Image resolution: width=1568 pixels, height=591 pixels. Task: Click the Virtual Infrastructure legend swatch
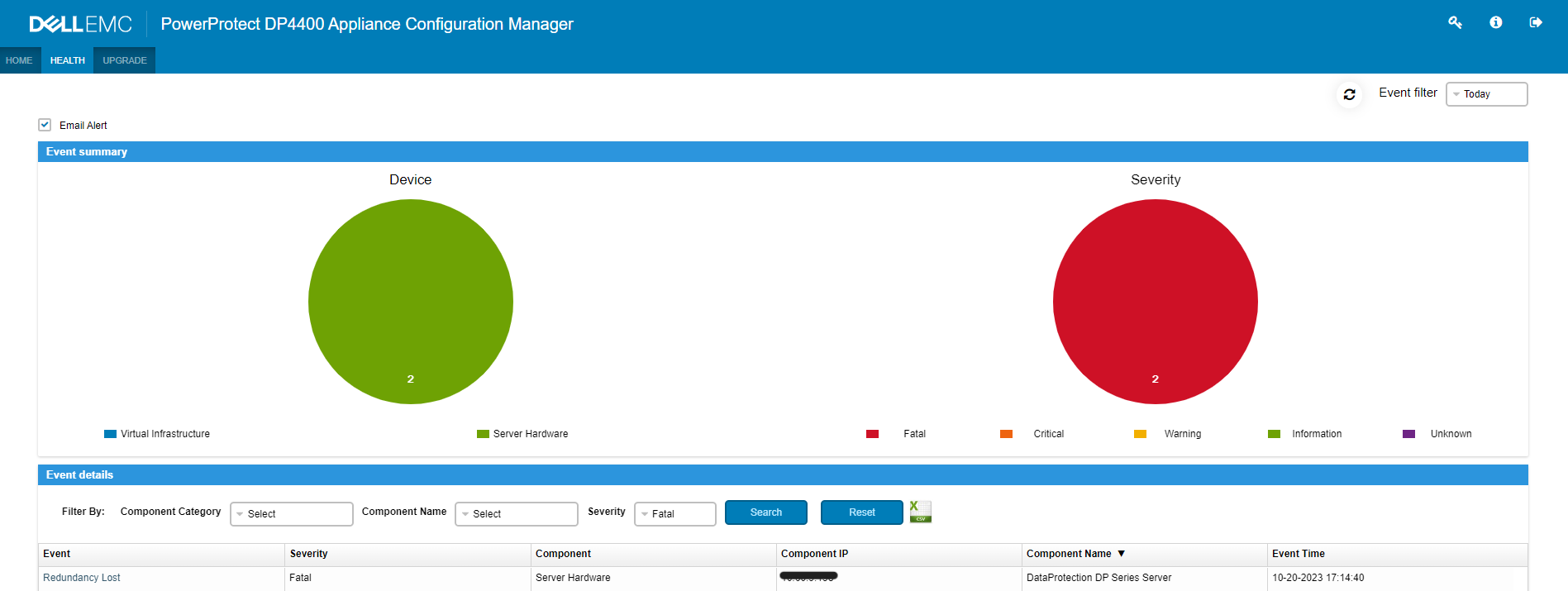pos(110,434)
